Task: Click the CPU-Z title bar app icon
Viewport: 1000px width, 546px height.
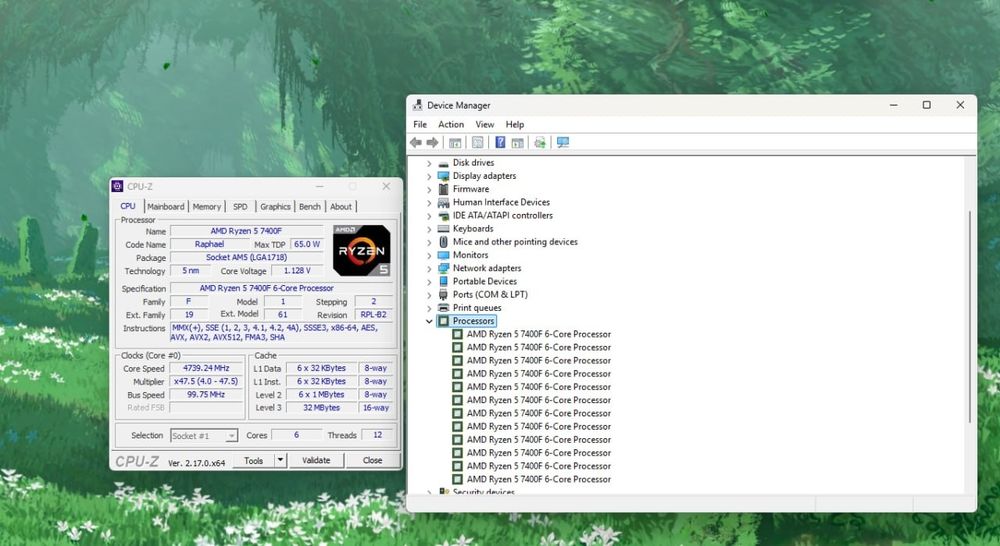Action: point(117,186)
